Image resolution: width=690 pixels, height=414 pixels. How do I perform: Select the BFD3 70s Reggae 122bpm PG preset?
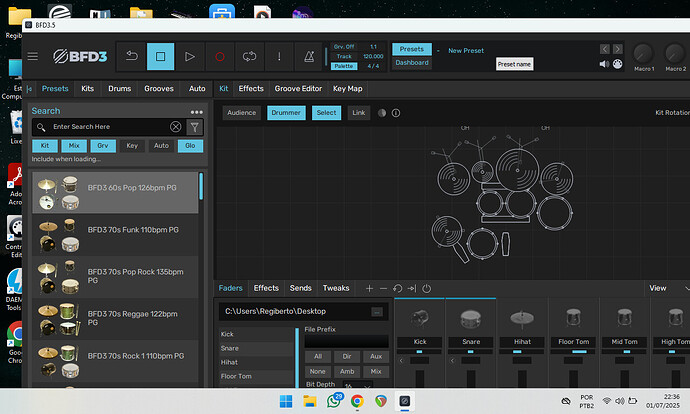click(115, 319)
